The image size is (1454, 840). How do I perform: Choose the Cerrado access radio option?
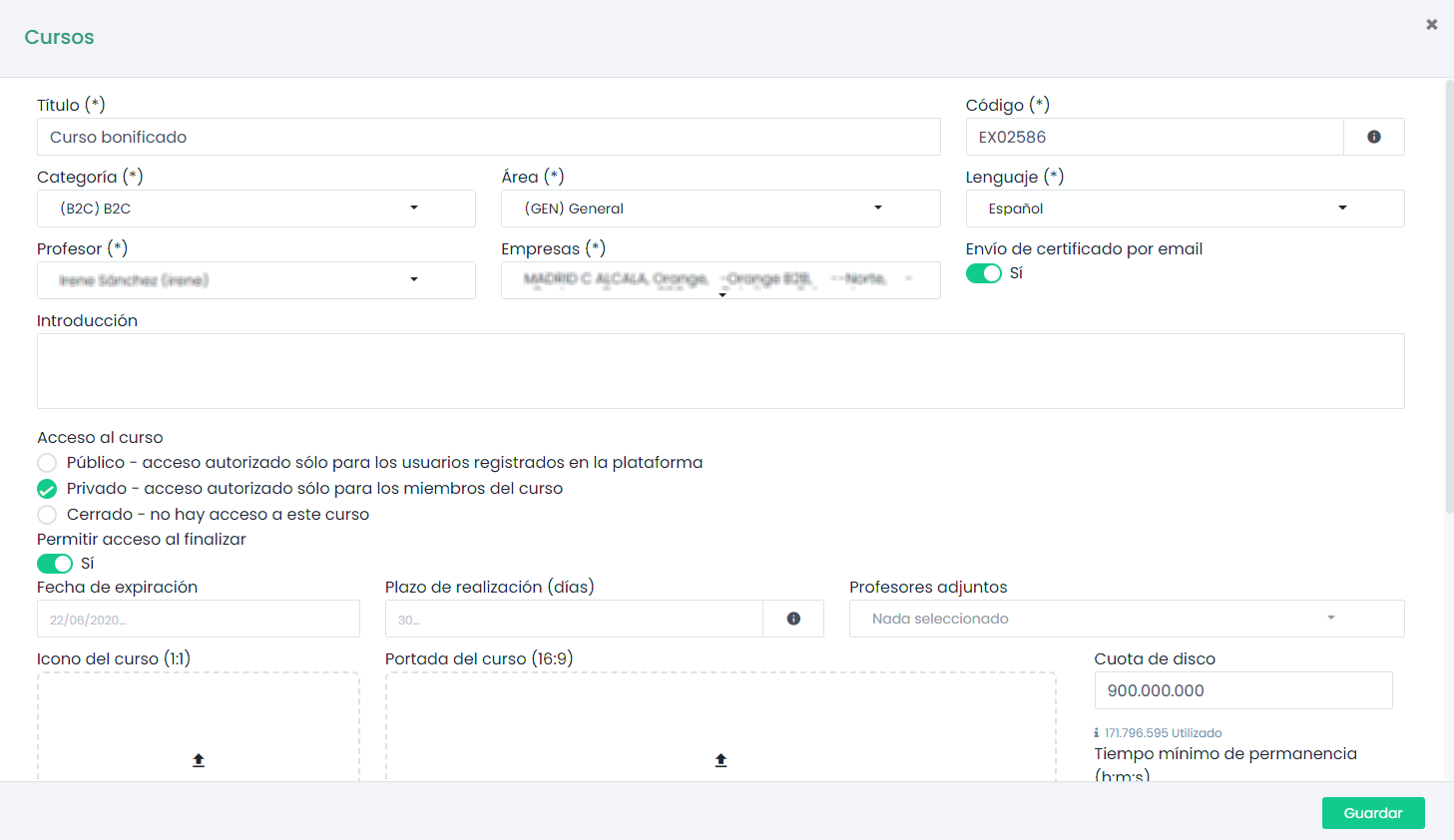(47, 515)
